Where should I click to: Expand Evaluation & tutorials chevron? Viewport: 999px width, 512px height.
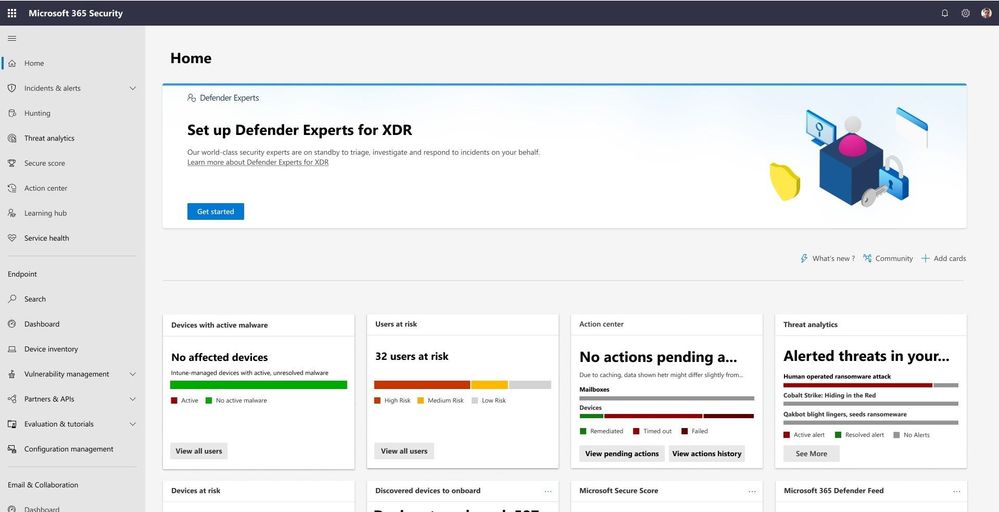tap(133, 423)
